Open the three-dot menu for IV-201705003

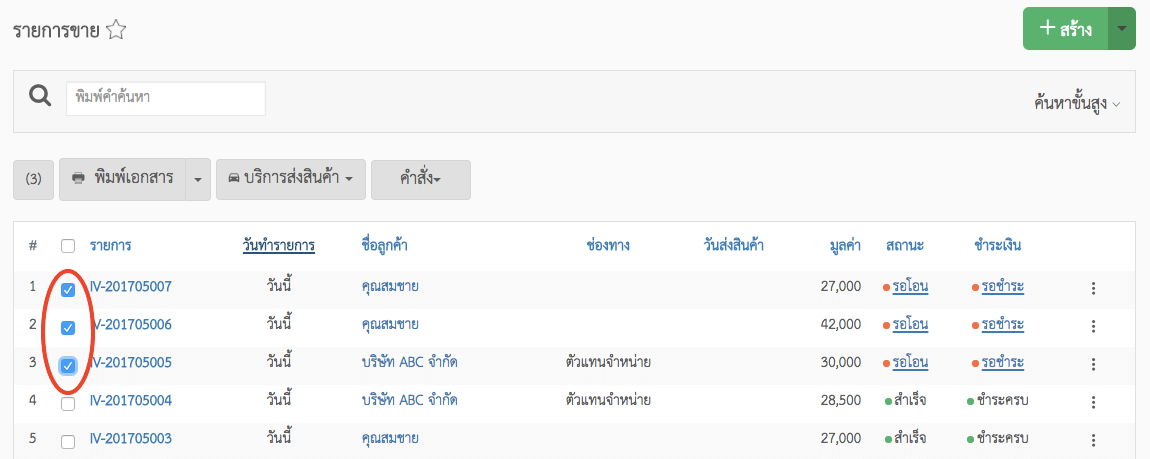pos(1093,440)
